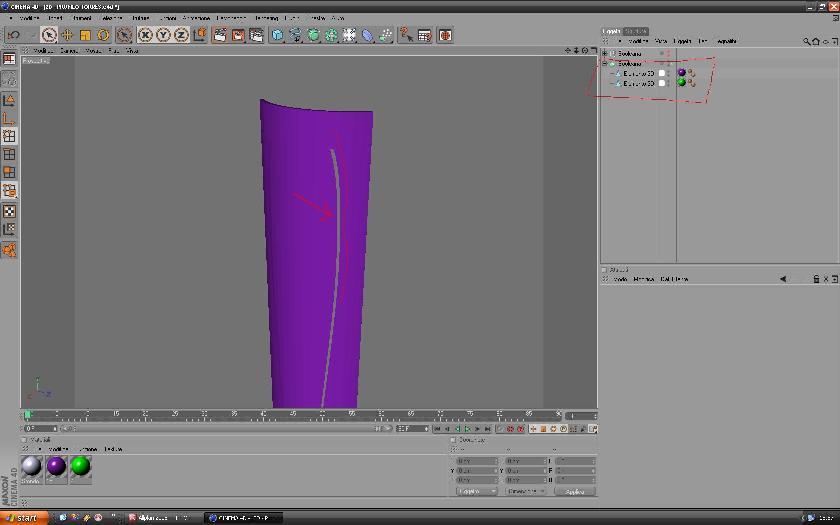Select the purple material sphere
The image size is (840, 525).
[56, 466]
